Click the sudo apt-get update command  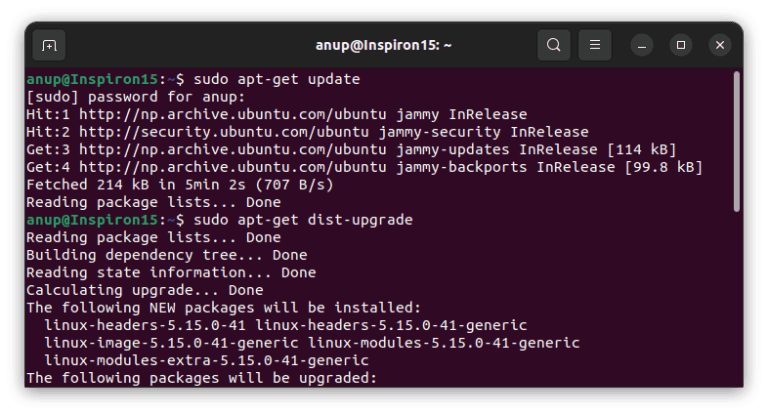(277, 79)
